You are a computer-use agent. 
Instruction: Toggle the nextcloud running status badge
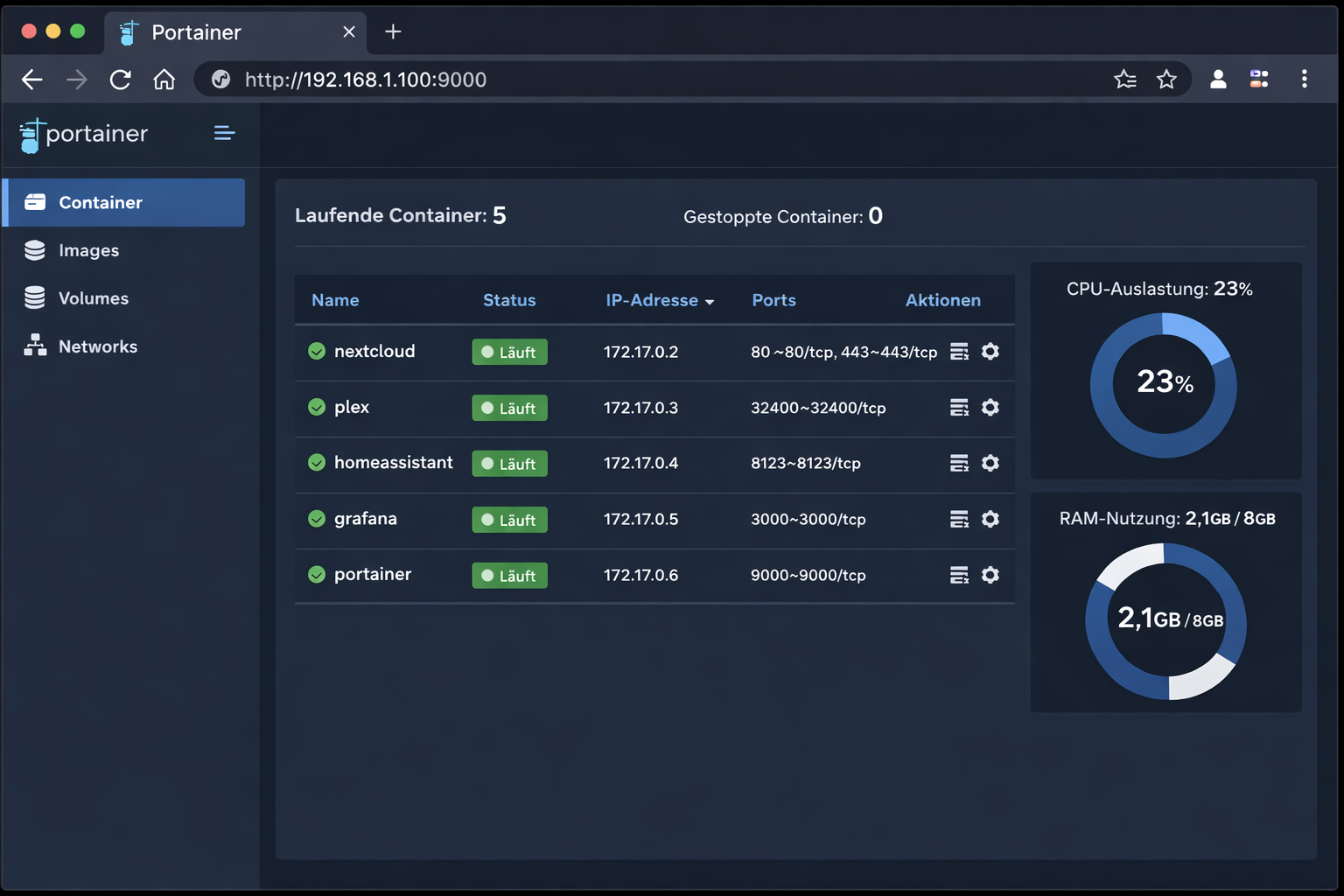coord(509,352)
